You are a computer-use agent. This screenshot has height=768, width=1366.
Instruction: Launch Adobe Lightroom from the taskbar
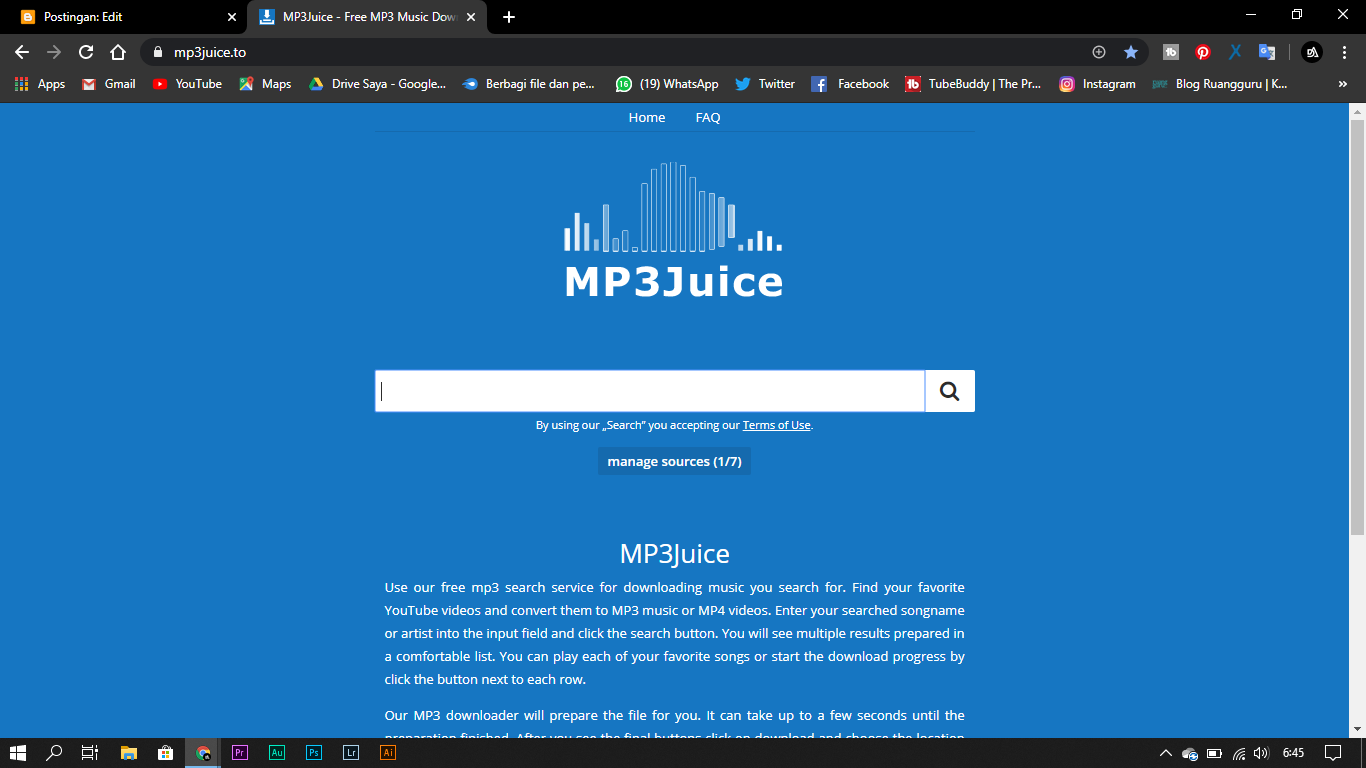351,753
